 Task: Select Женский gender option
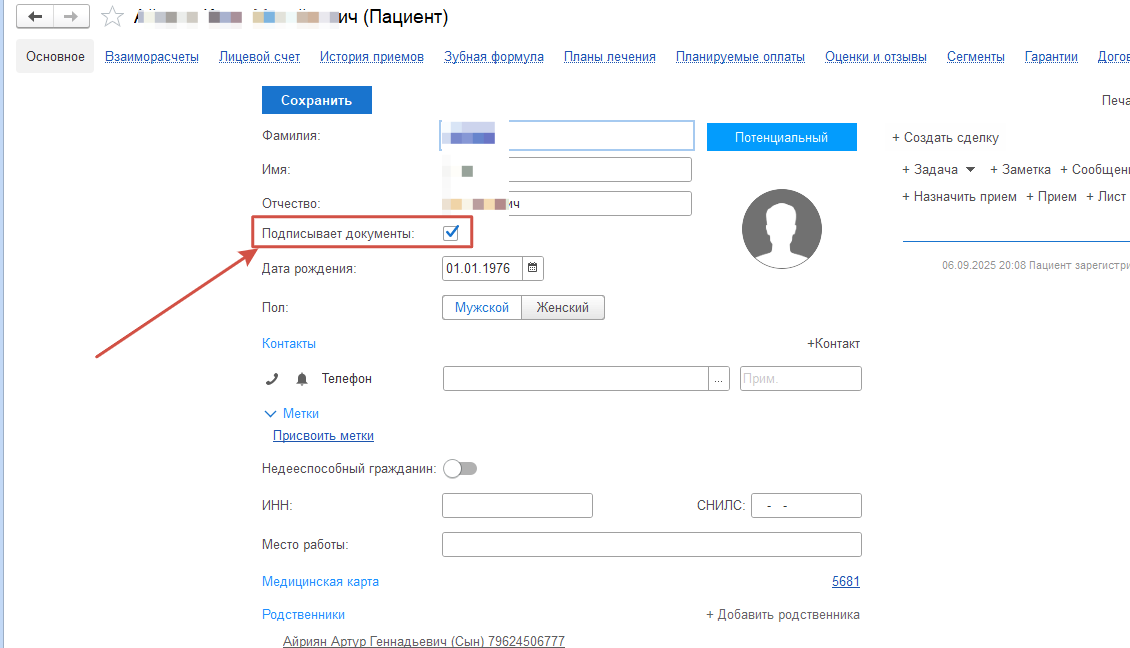point(563,308)
